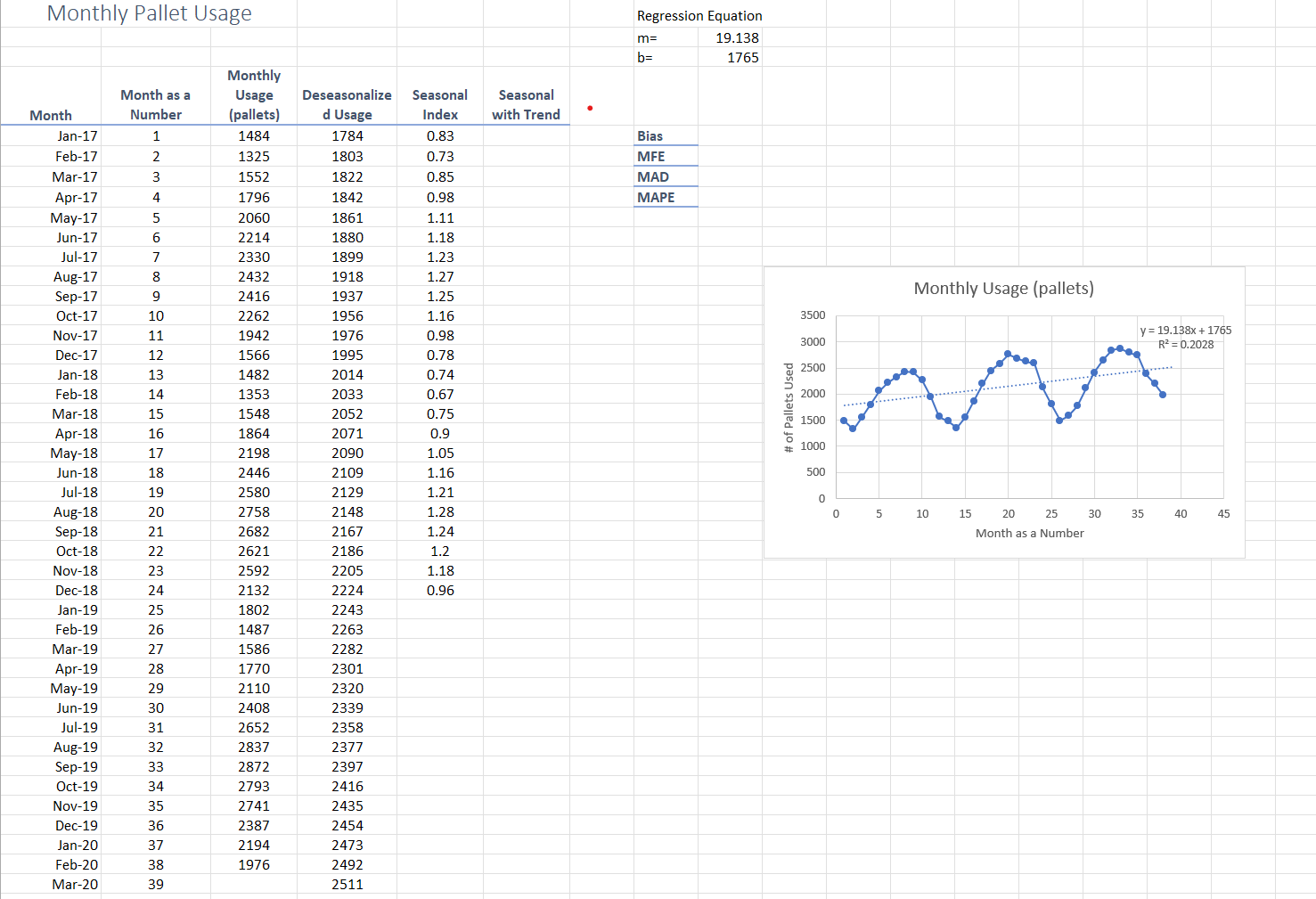Click the chart's Month as a Number axis title
The width and height of the screenshot is (1316, 899).
click(x=1030, y=534)
